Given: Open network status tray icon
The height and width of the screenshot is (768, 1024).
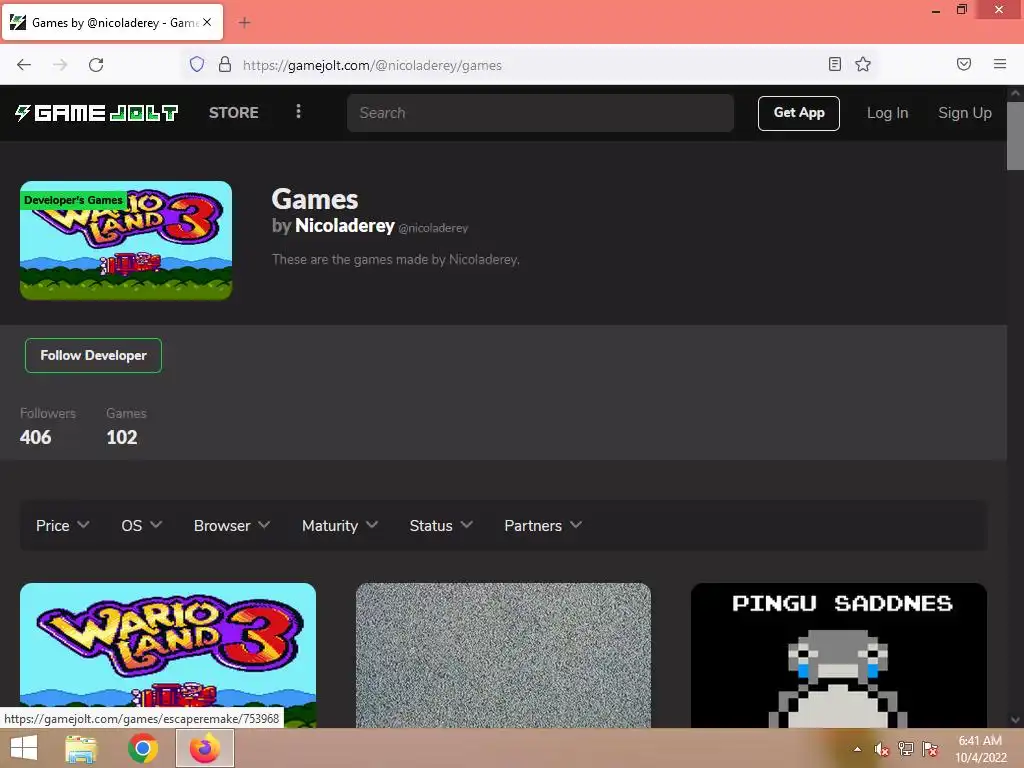Looking at the screenshot, I should [x=906, y=749].
